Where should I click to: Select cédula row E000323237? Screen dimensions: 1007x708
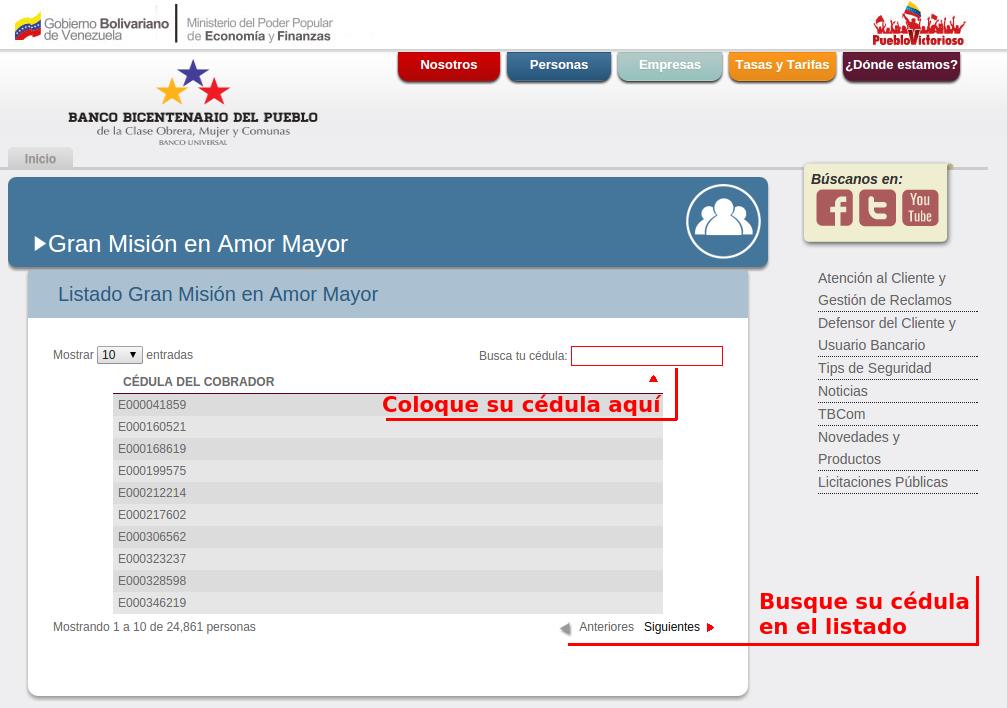[x=388, y=558]
